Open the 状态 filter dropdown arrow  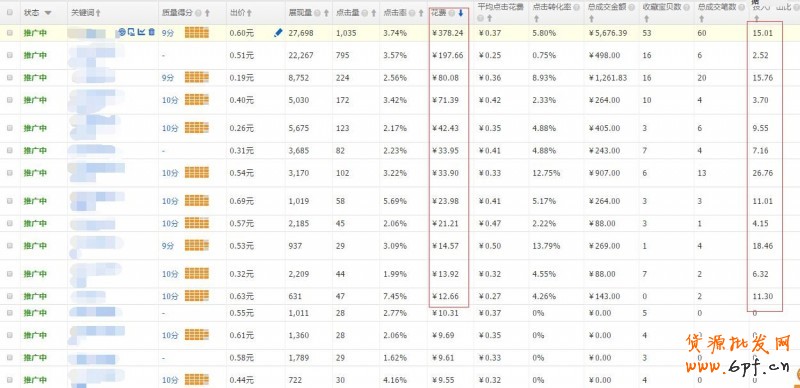click(48, 13)
